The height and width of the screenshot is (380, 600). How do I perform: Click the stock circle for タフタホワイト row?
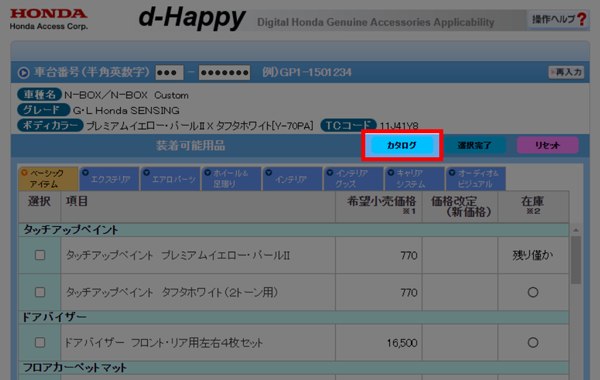pos(533,292)
